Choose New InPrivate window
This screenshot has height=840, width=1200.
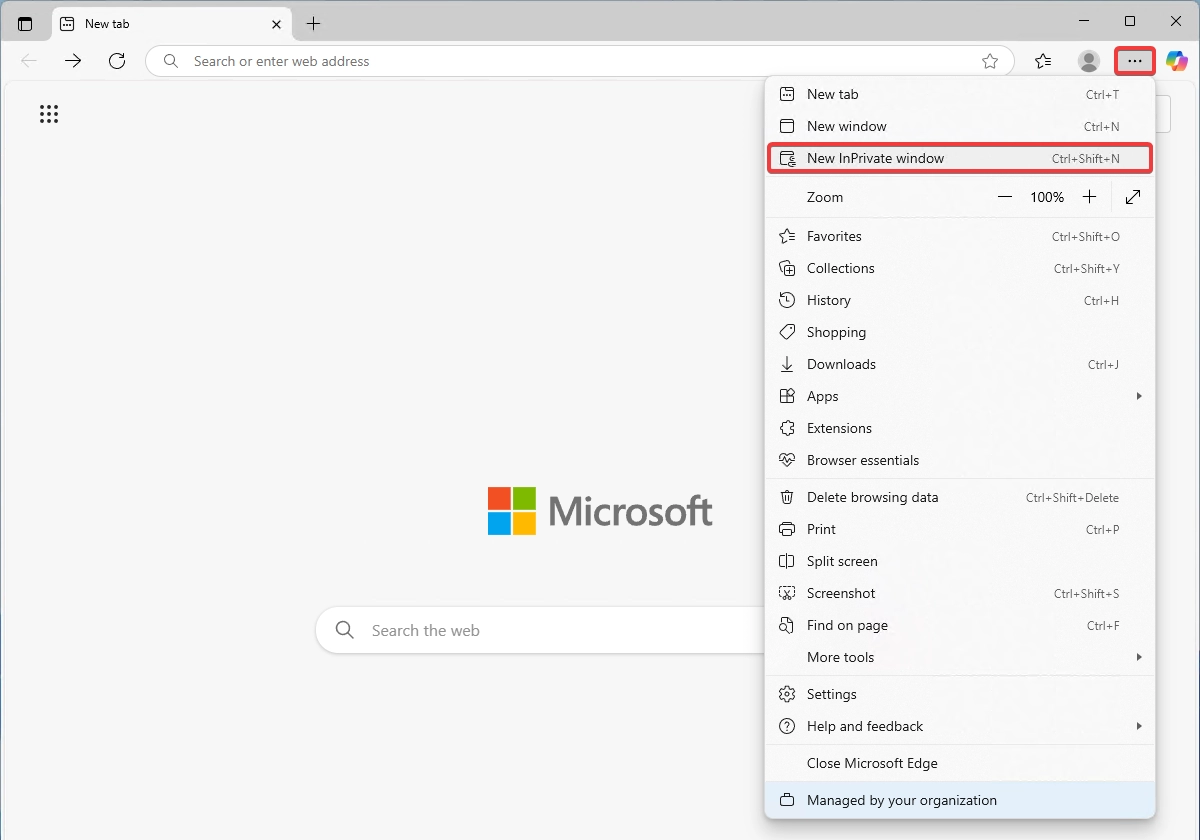pos(960,158)
